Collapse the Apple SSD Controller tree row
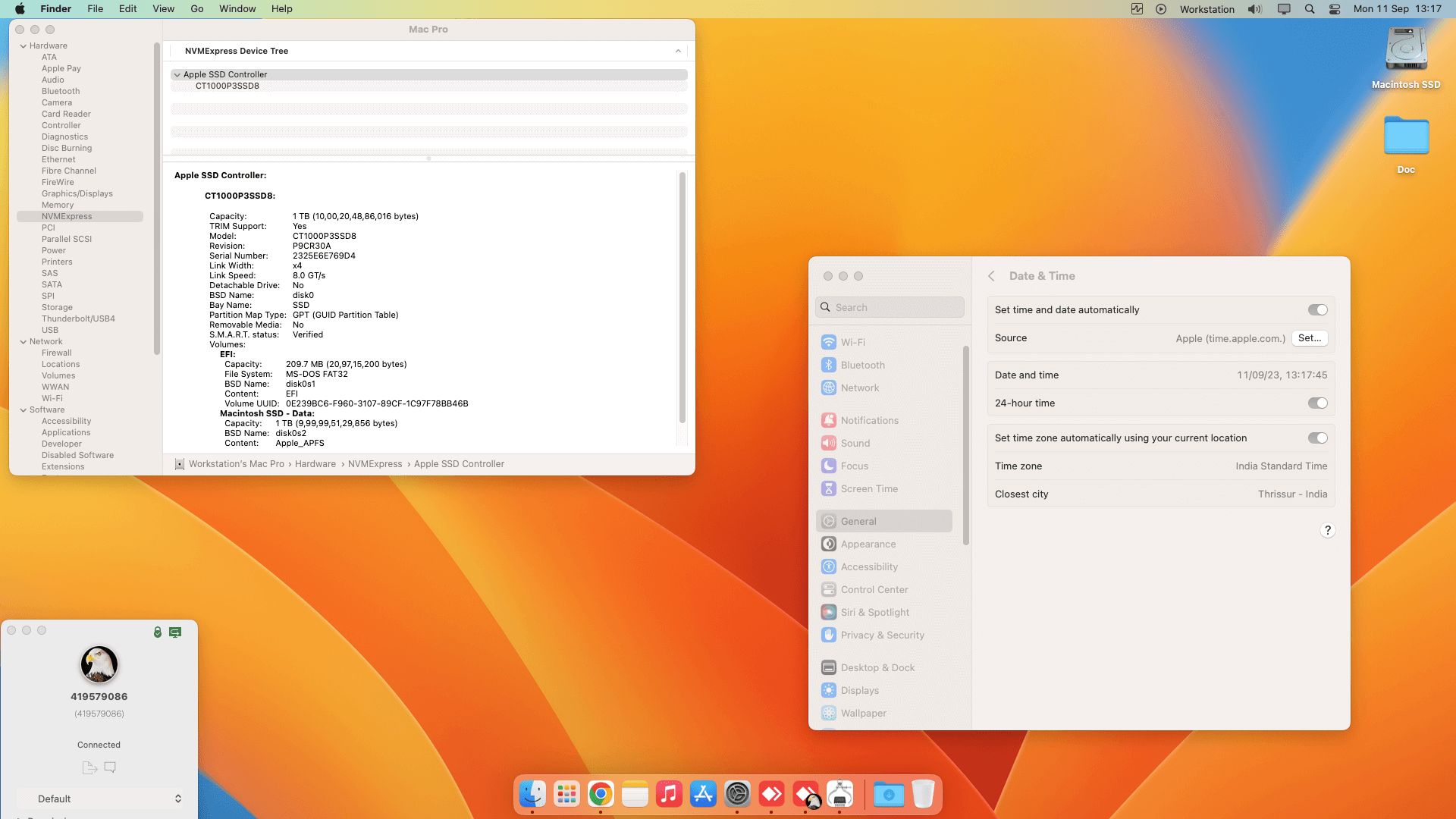 point(177,74)
